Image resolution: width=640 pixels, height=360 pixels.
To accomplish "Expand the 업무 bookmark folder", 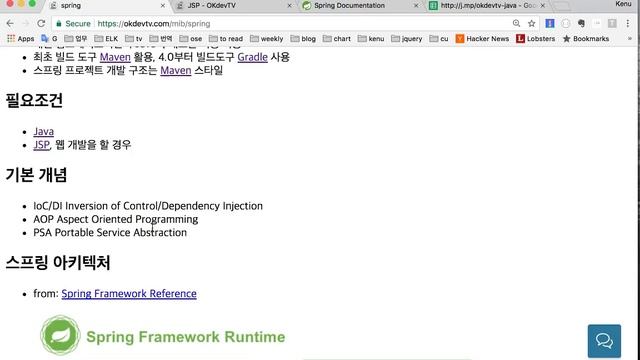I will [76, 39].
